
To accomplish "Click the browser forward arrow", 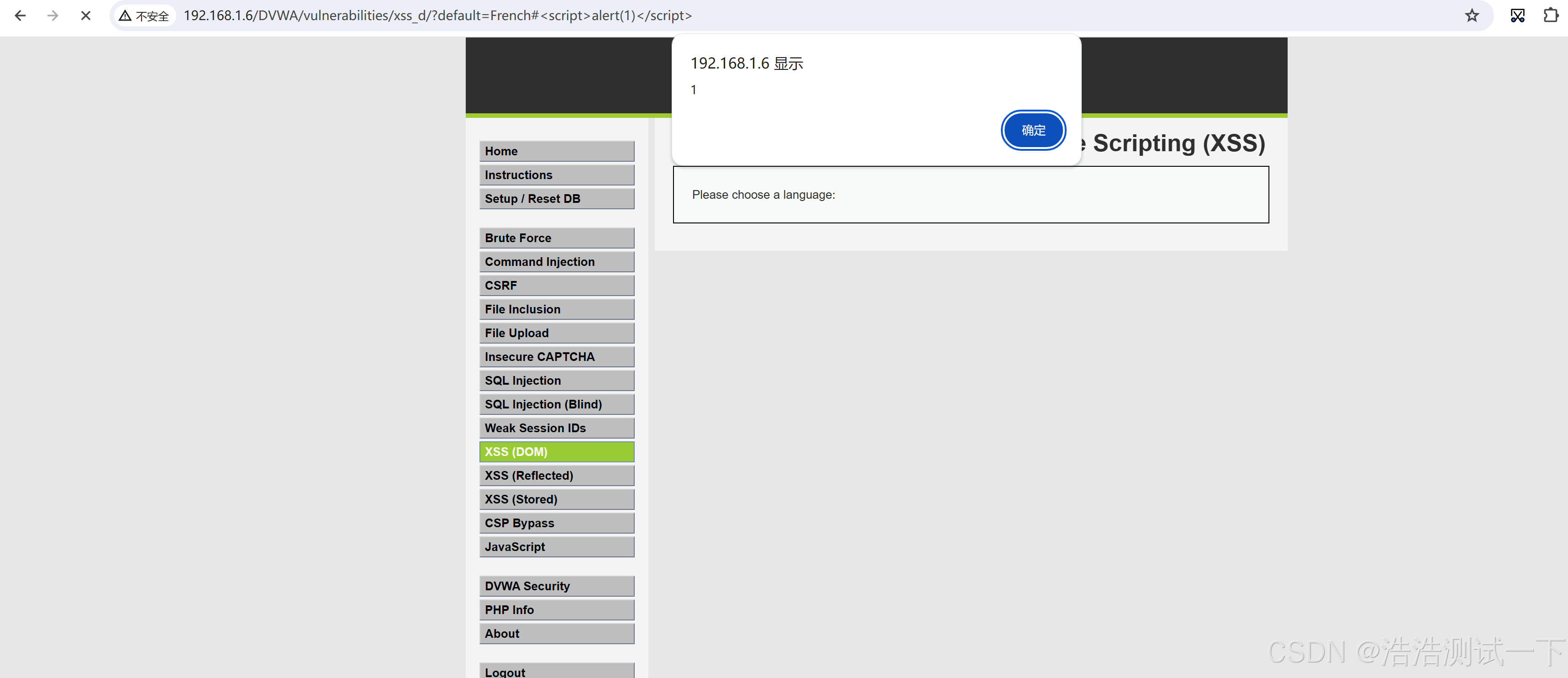I will [x=53, y=16].
